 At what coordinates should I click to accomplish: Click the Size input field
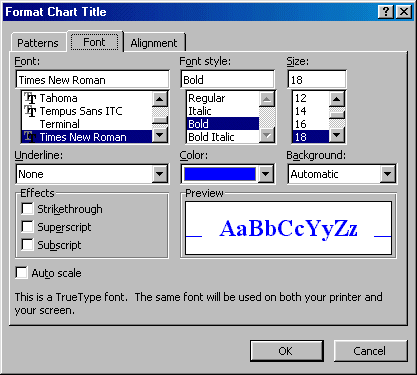317,80
